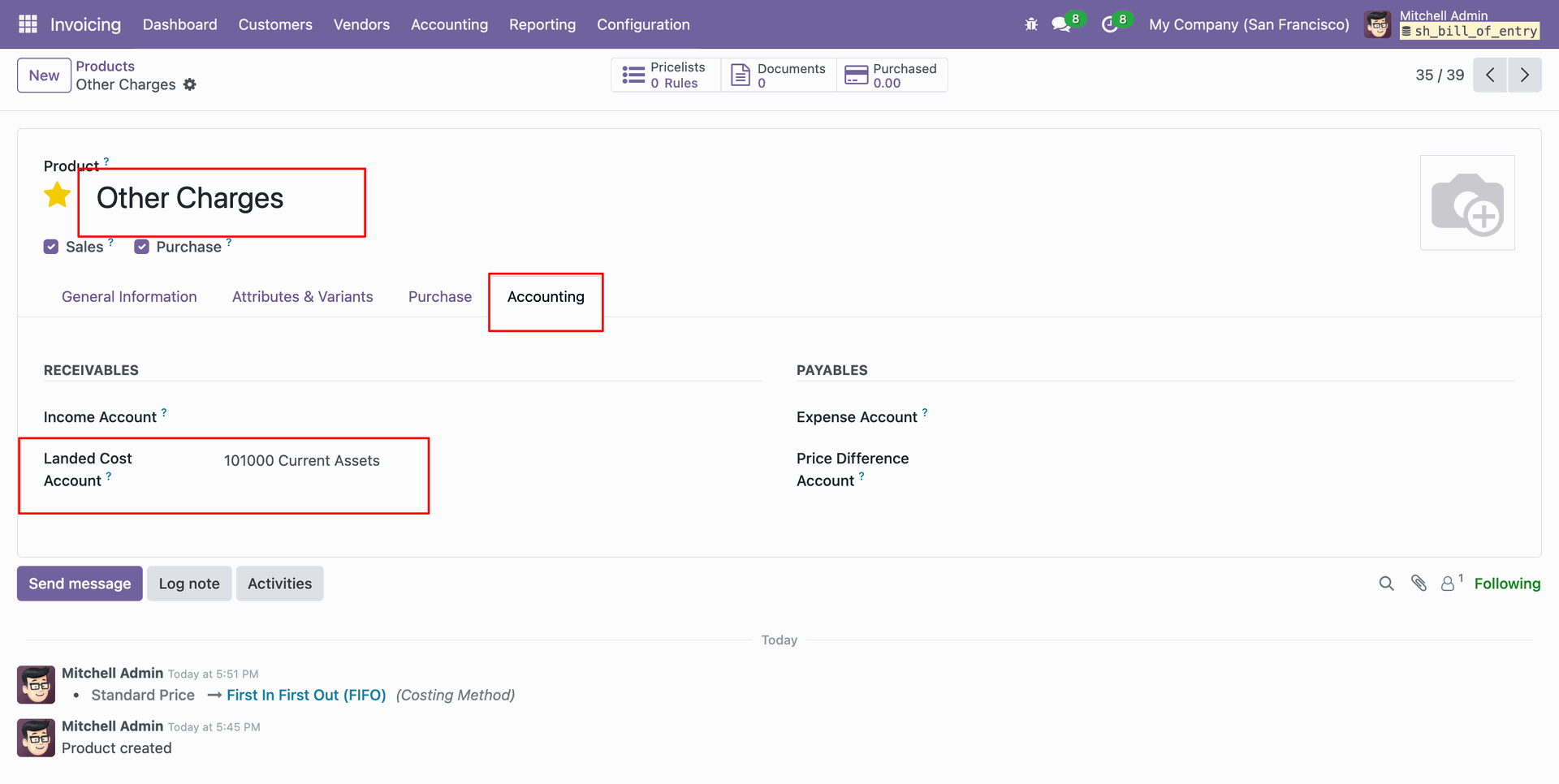Click Send message button
The image size is (1559, 784).
click(80, 584)
